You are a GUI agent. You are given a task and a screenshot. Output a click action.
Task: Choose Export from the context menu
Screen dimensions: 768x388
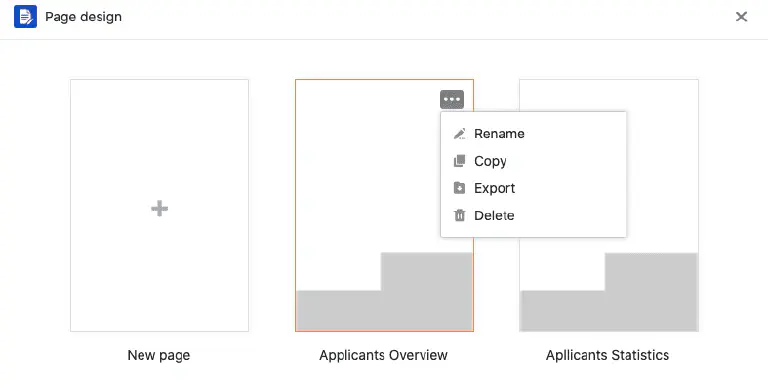pos(533,188)
